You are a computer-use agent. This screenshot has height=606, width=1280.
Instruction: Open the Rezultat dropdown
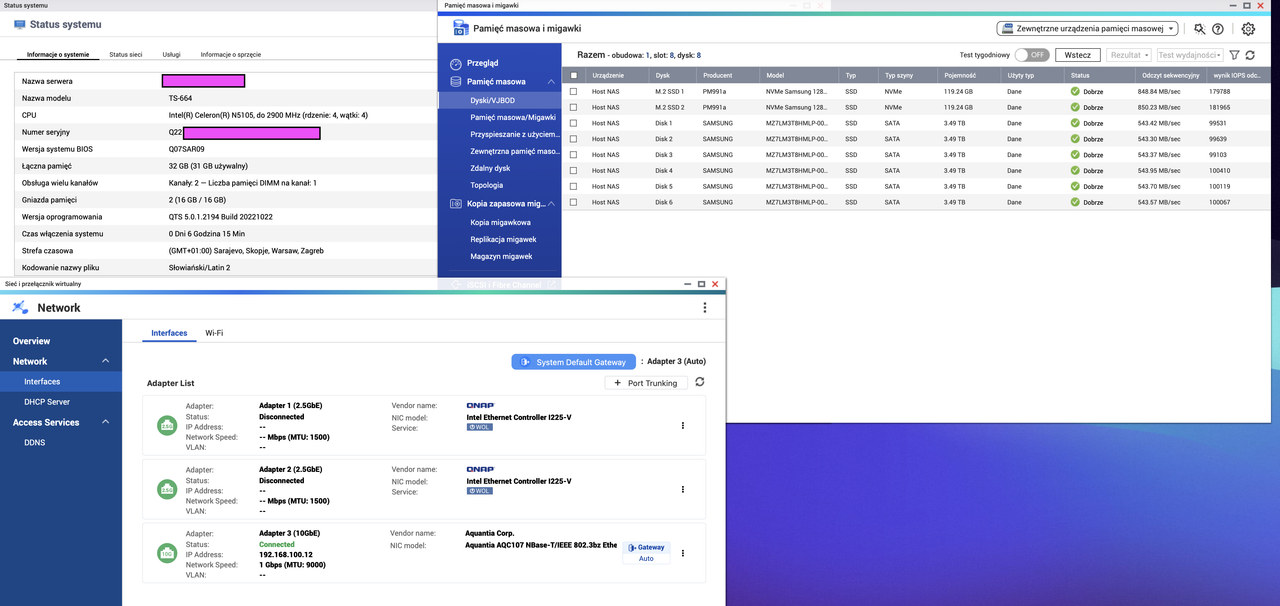1129,55
